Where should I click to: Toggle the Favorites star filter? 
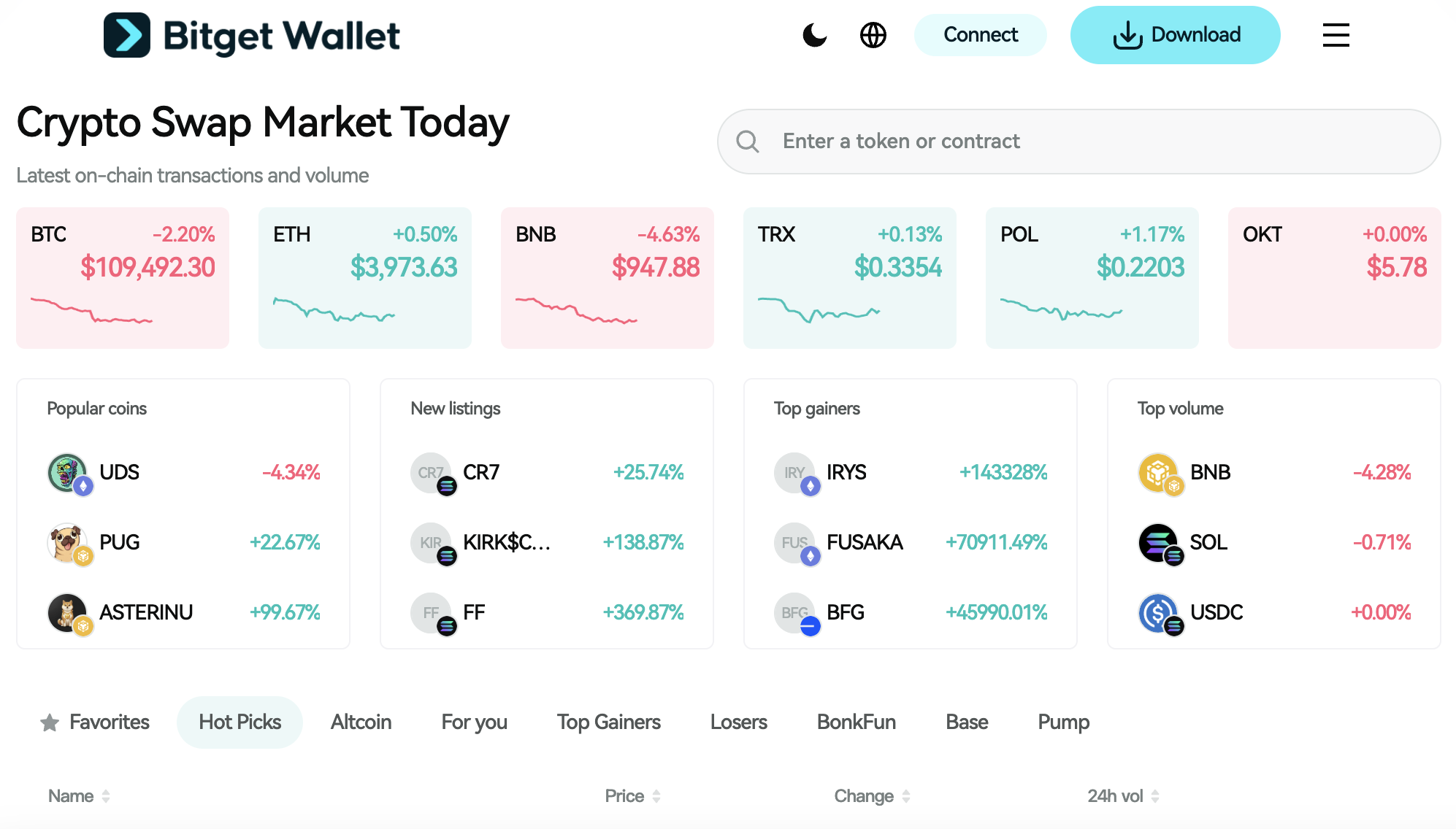(x=50, y=722)
